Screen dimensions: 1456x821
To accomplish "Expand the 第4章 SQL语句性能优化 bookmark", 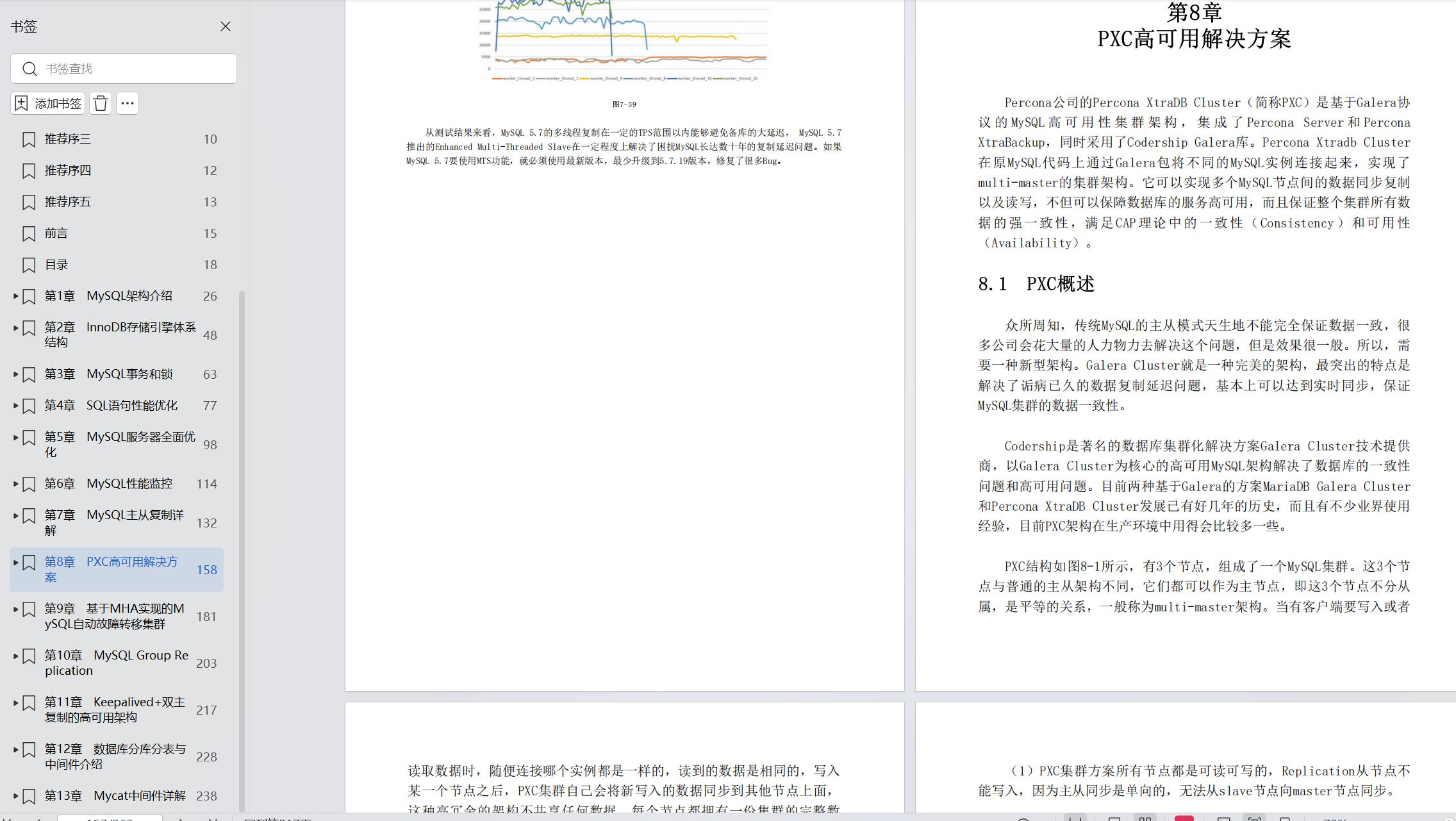I will pos(15,405).
